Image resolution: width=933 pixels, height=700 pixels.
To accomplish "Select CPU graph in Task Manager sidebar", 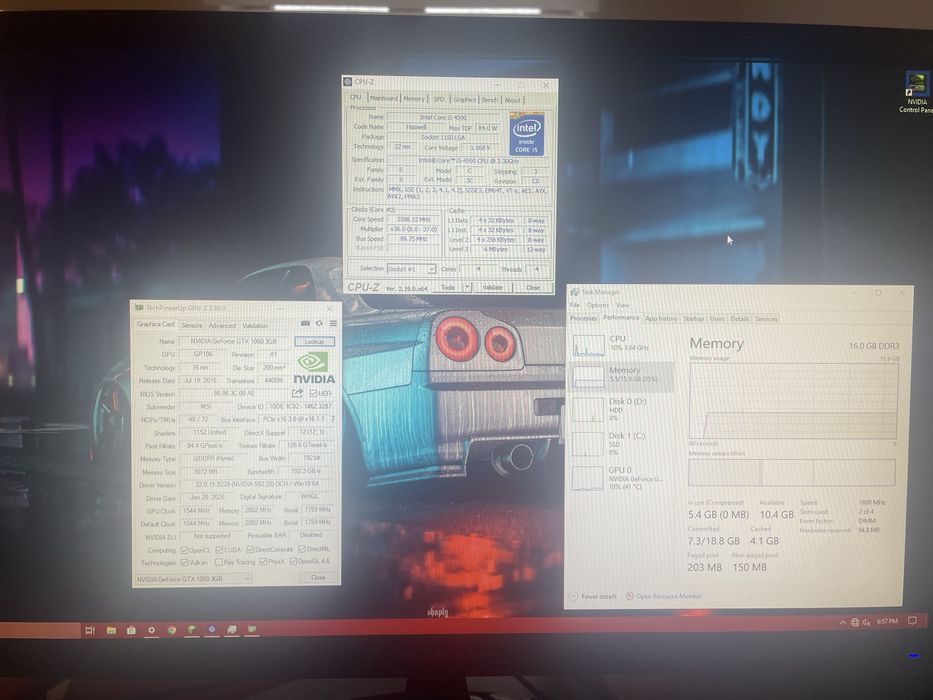I will coord(622,344).
